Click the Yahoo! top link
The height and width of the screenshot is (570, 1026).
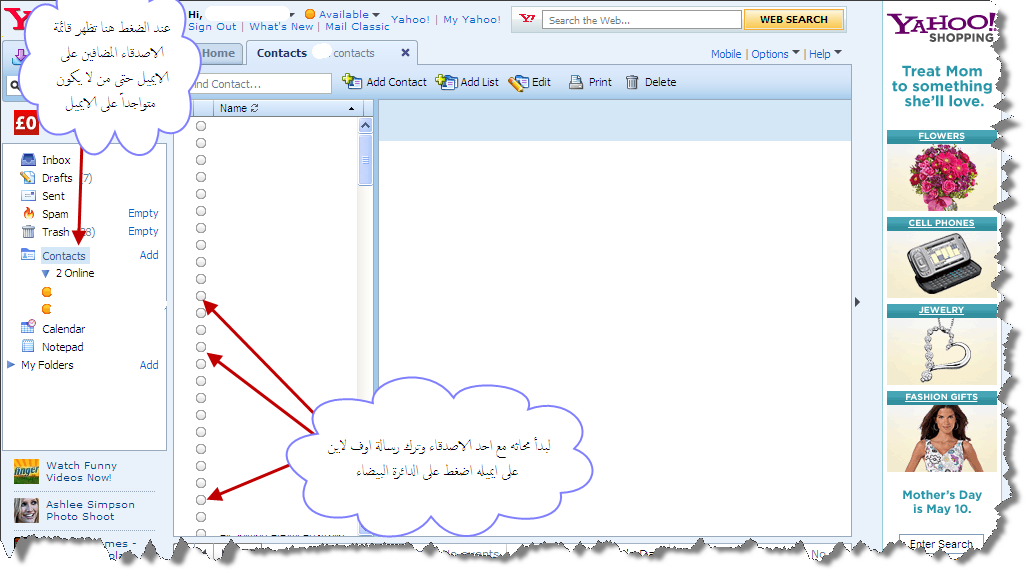[410, 19]
